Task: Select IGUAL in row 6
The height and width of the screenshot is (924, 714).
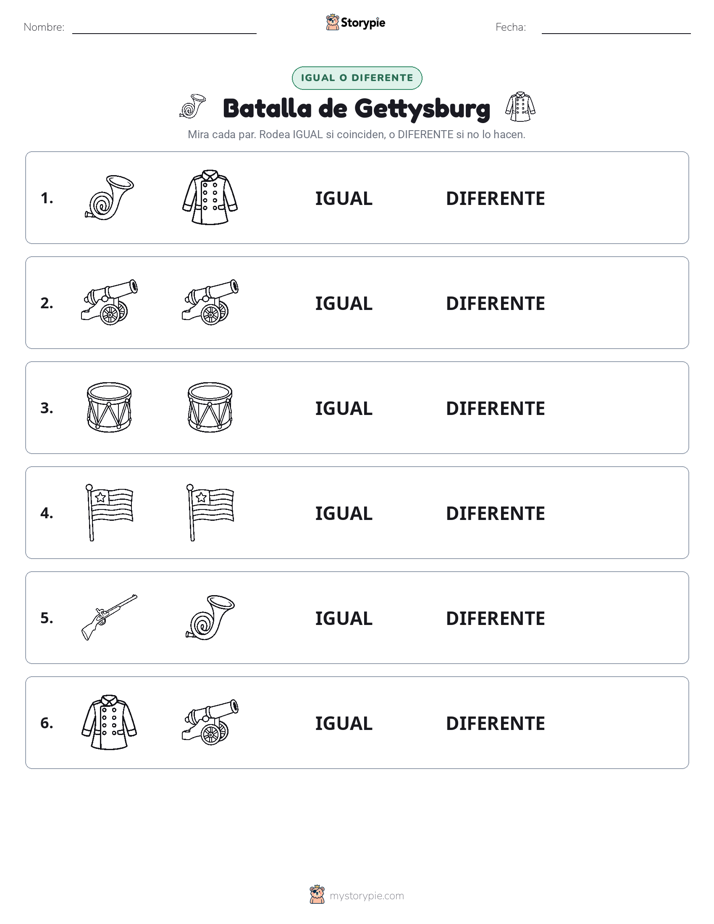Action: click(x=343, y=723)
